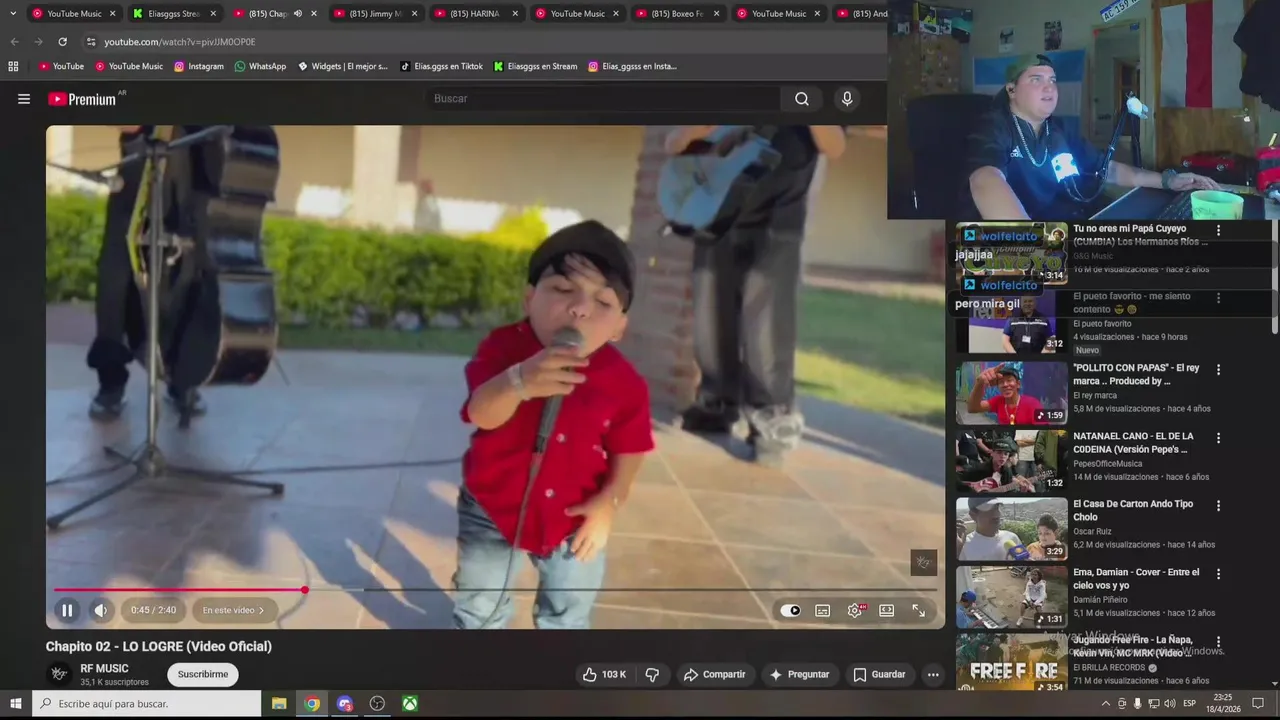This screenshot has width=1280, height=720.
Task: Play Jugando Free Fire thumbnail
Action: tap(1011, 663)
